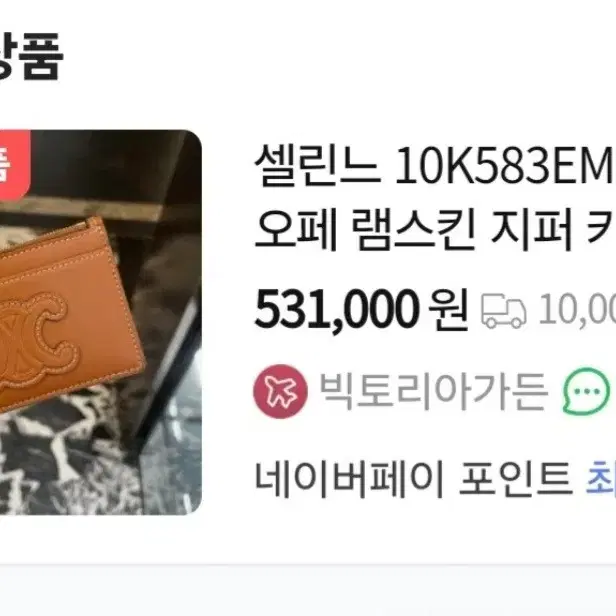Screen dimensions: 616x616
Task: Click the 지퍼 word in product title
Action: tap(531, 231)
